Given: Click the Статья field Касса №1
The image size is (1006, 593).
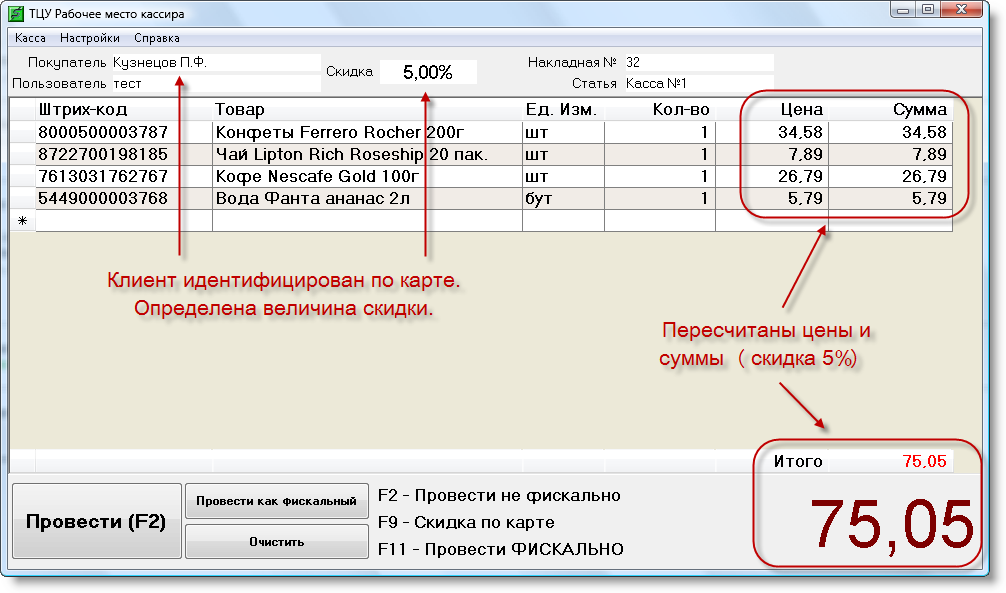Looking at the screenshot, I should click(x=699, y=83).
